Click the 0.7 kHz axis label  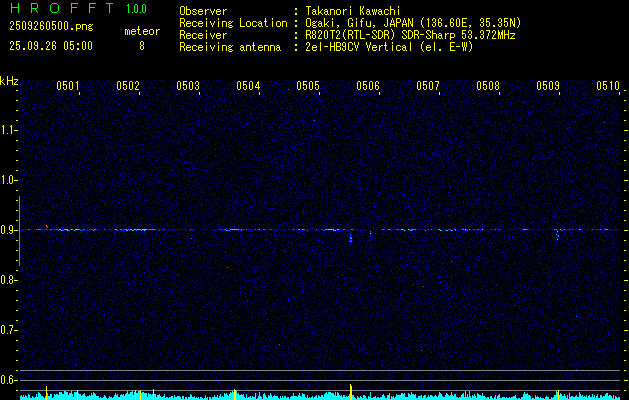pos(8,330)
